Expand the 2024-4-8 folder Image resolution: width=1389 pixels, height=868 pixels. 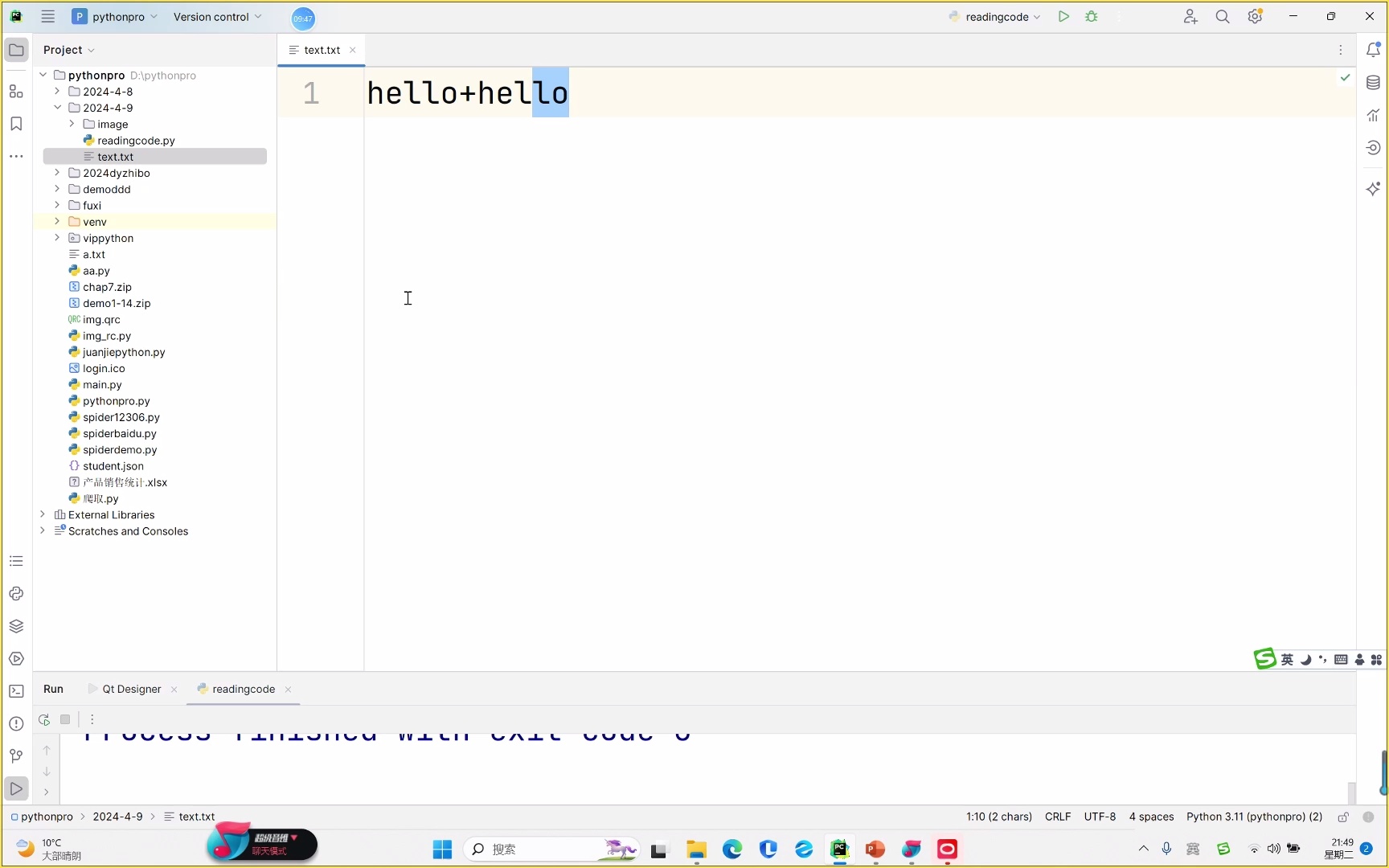(57, 92)
